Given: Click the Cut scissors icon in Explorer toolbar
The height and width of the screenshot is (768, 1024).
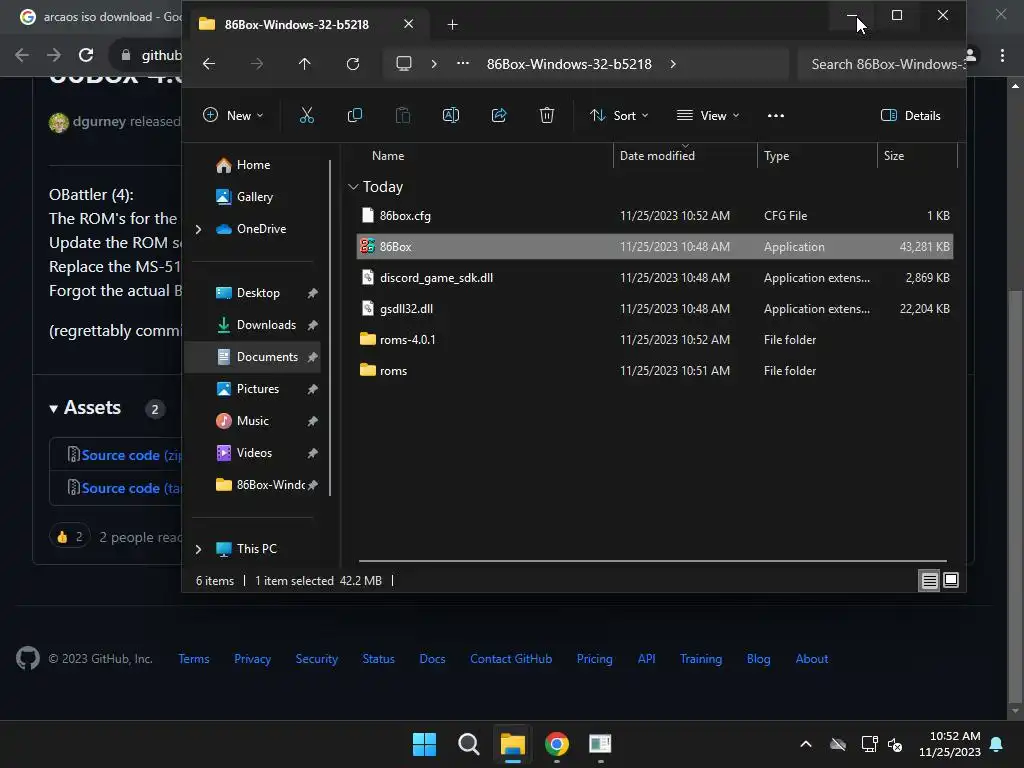Looking at the screenshot, I should 306,116.
